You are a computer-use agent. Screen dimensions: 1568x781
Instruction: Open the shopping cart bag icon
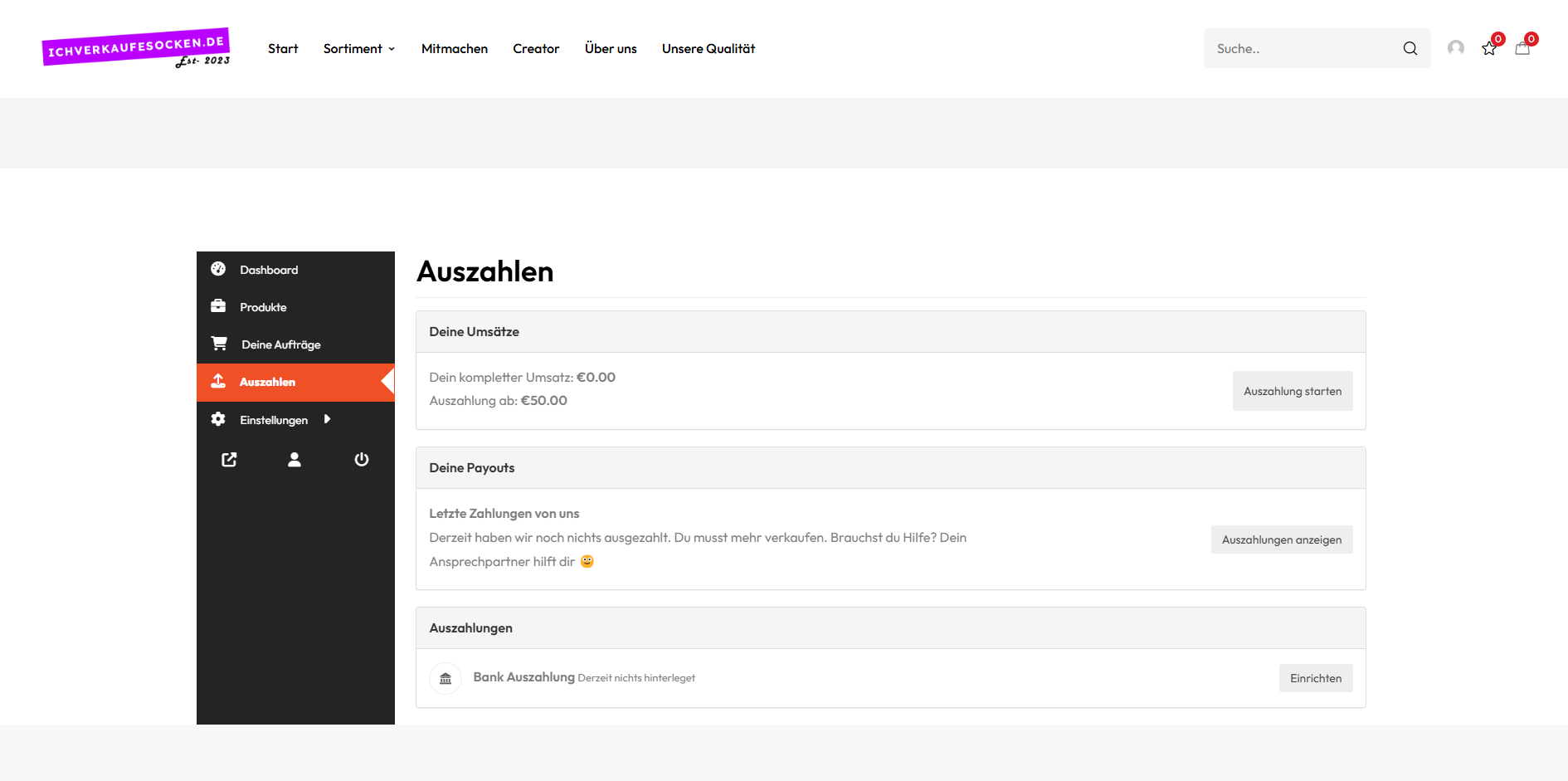pyautogui.click(x=1522, y=49)
